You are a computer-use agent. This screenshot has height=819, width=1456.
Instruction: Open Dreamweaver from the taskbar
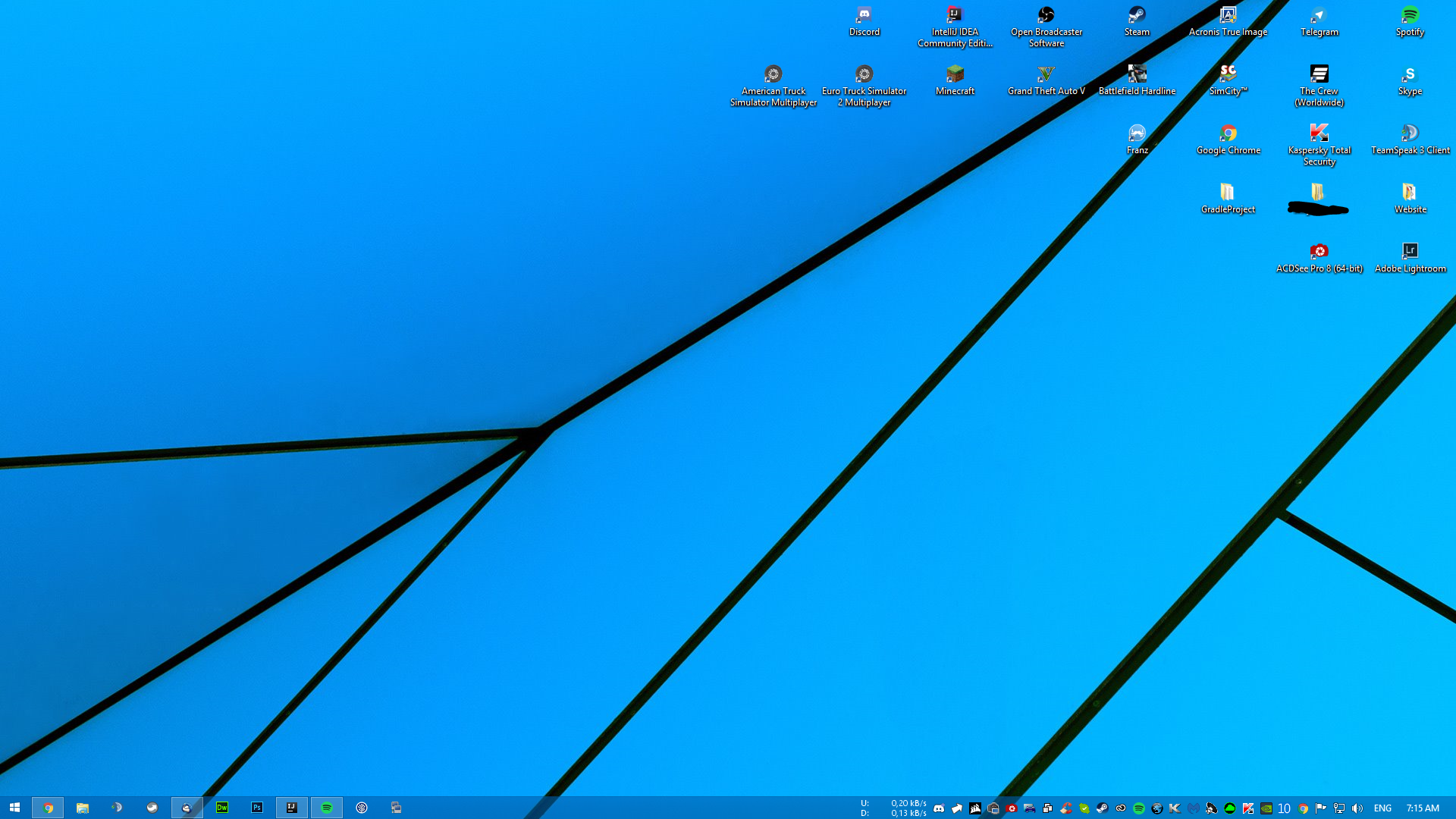[222, 808]
